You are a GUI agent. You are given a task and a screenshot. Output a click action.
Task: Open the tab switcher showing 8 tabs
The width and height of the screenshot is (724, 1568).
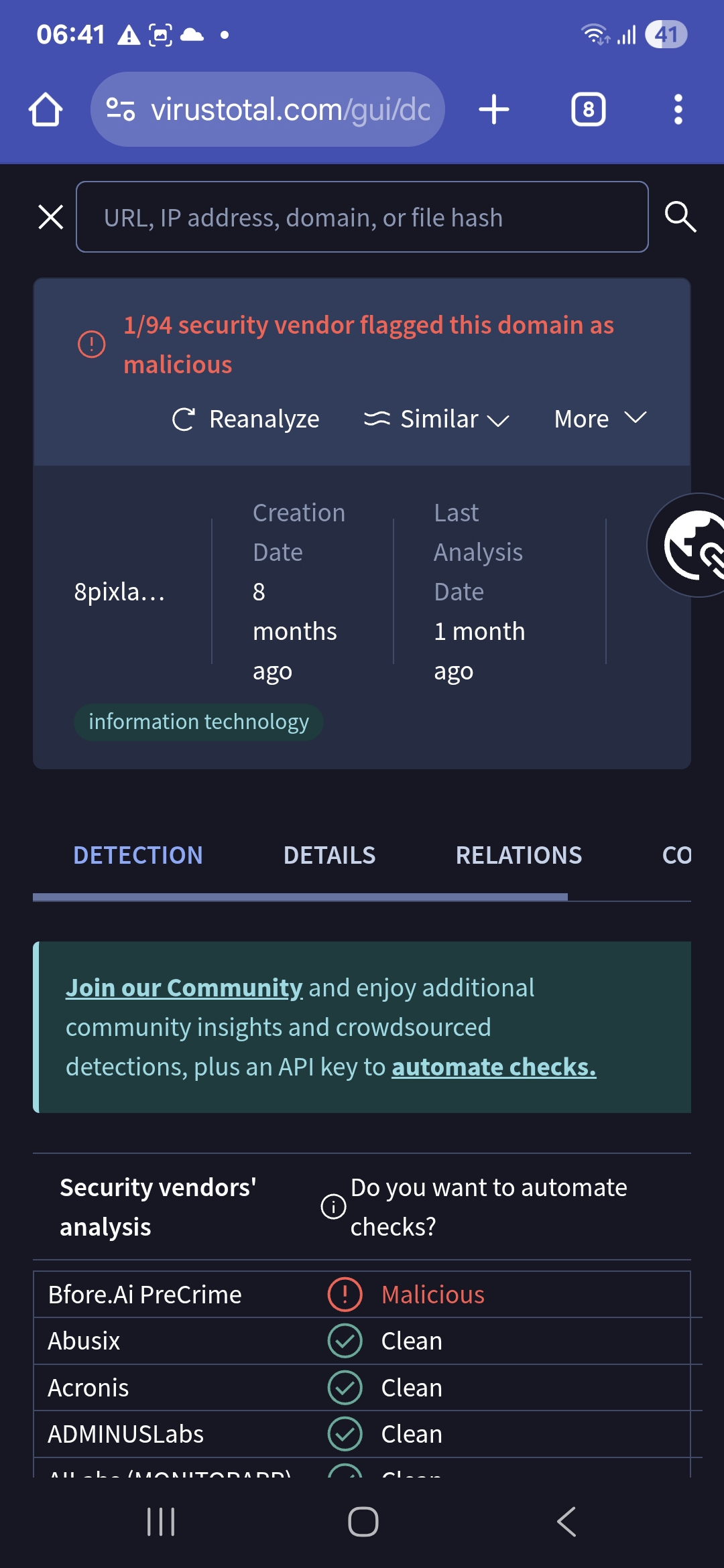[x=588, y=109]
